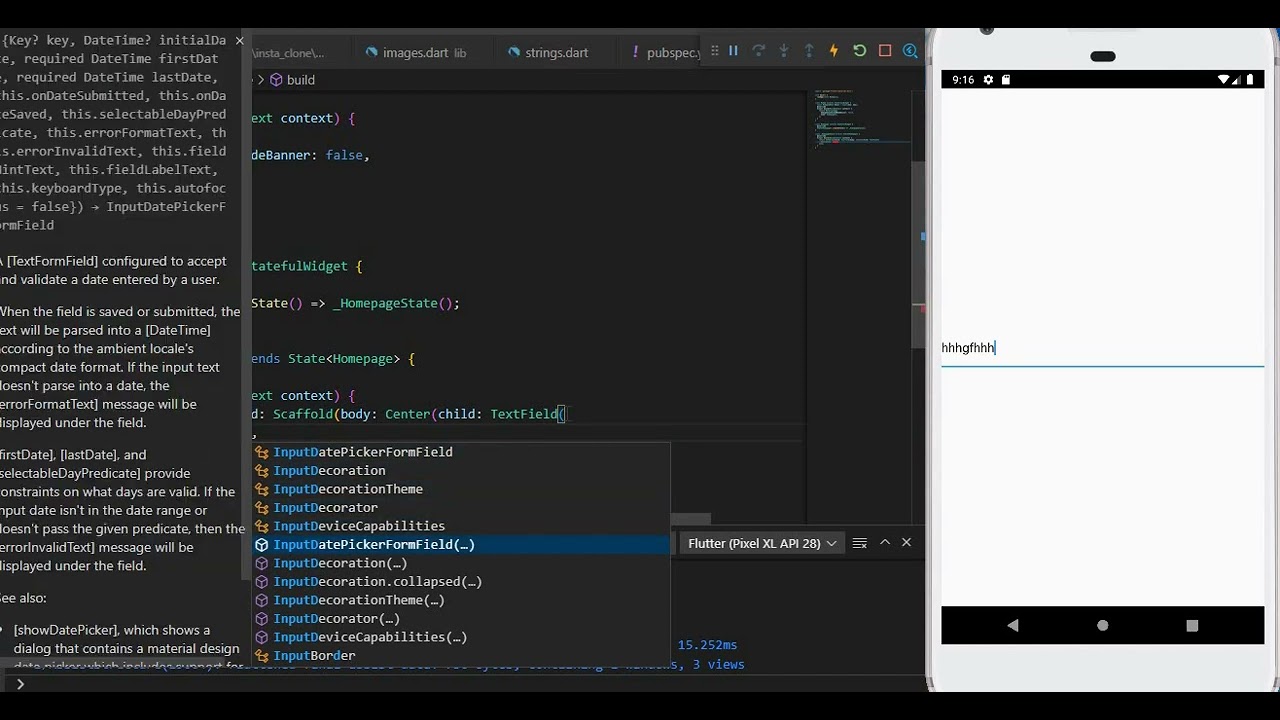Click the 'false' value in editor
The height and width of the screenshot is (720, 1280).
[x=344, y=155]
